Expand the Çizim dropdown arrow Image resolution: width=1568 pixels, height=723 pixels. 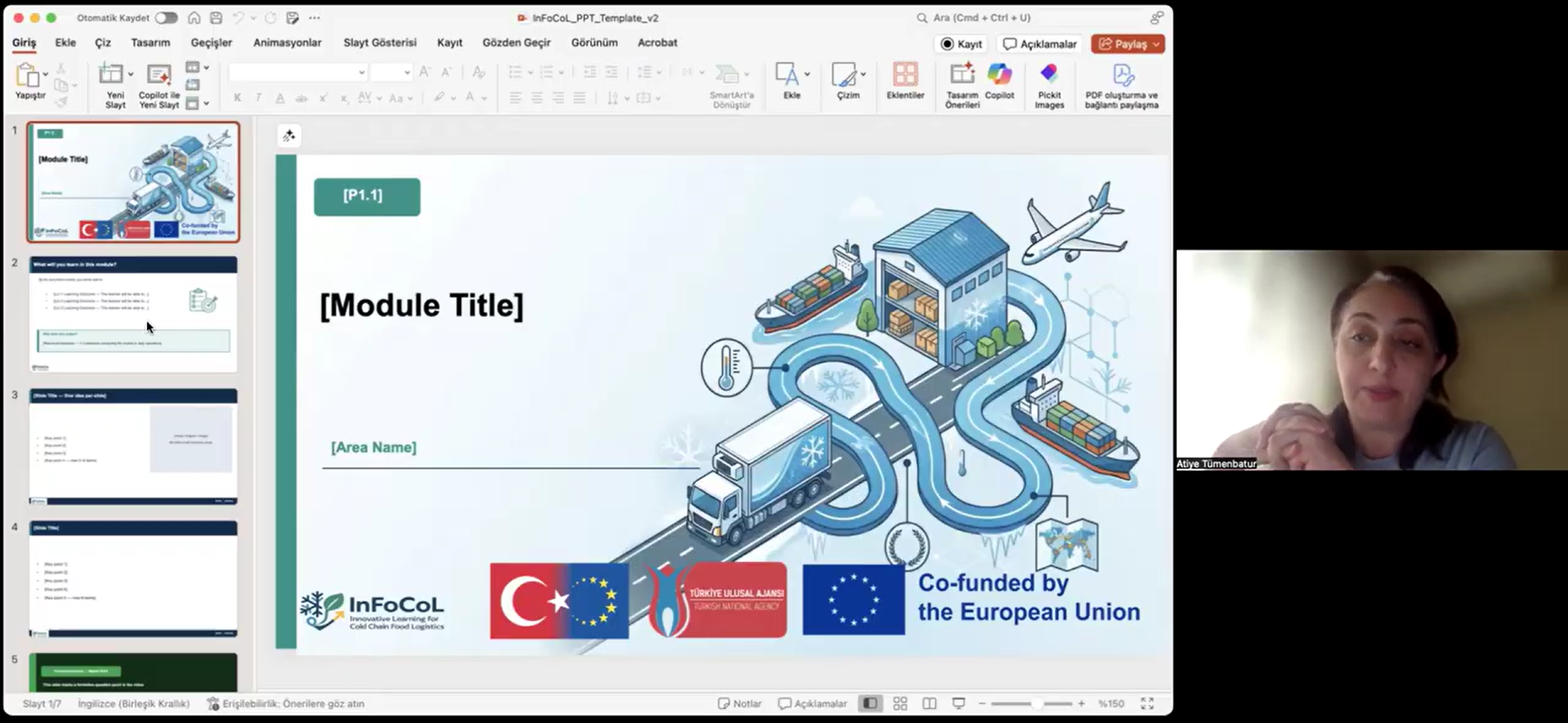coord(862,74)
